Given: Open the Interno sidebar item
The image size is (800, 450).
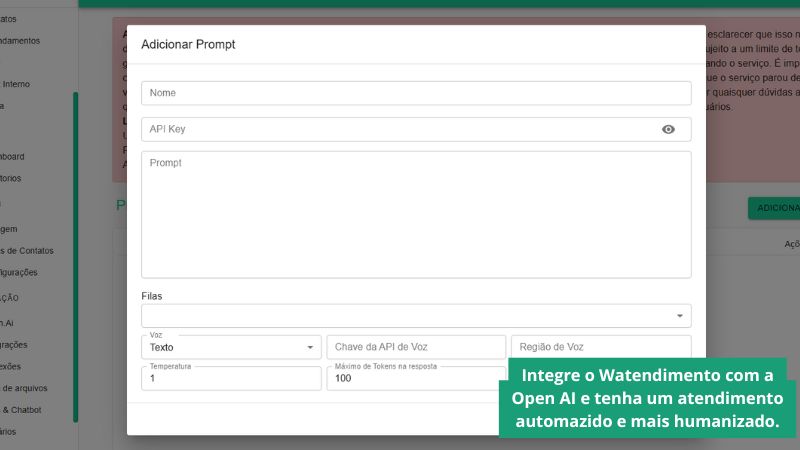Looking at the screenshot, I should (15, 84).
